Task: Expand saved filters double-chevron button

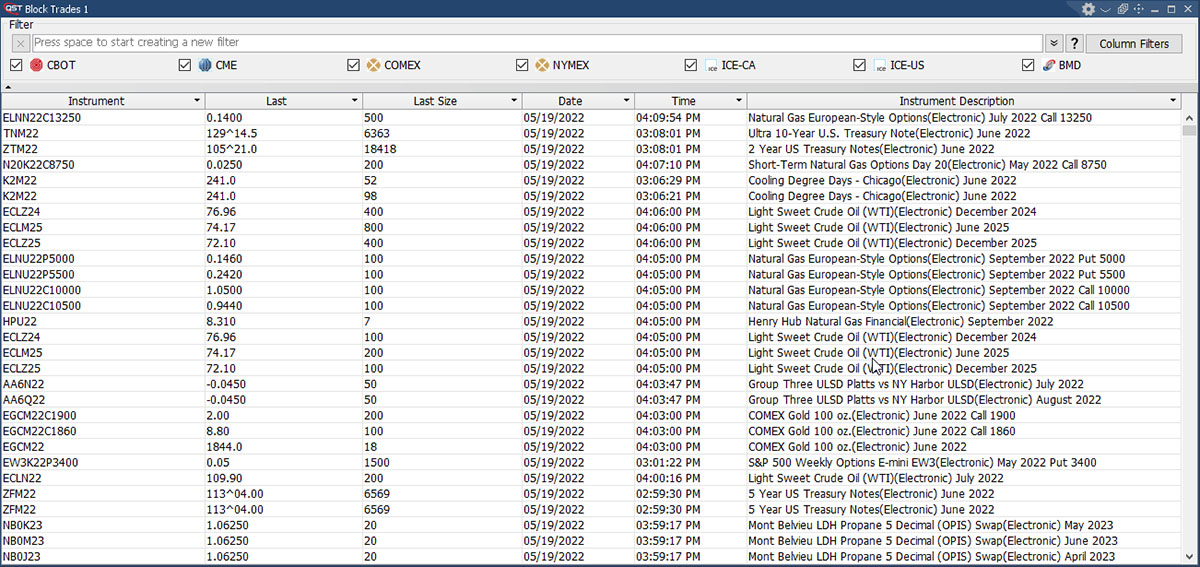Action: tap(1054, 44)
